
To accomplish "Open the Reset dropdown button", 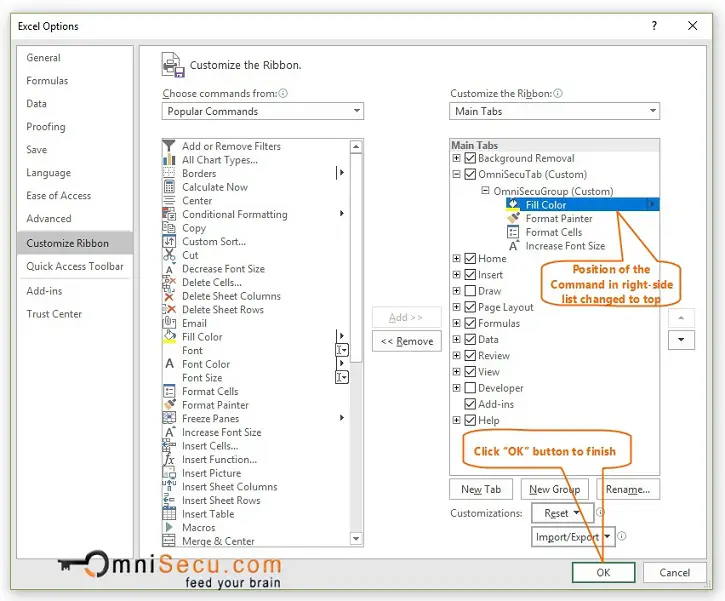I will coord(562,513).
